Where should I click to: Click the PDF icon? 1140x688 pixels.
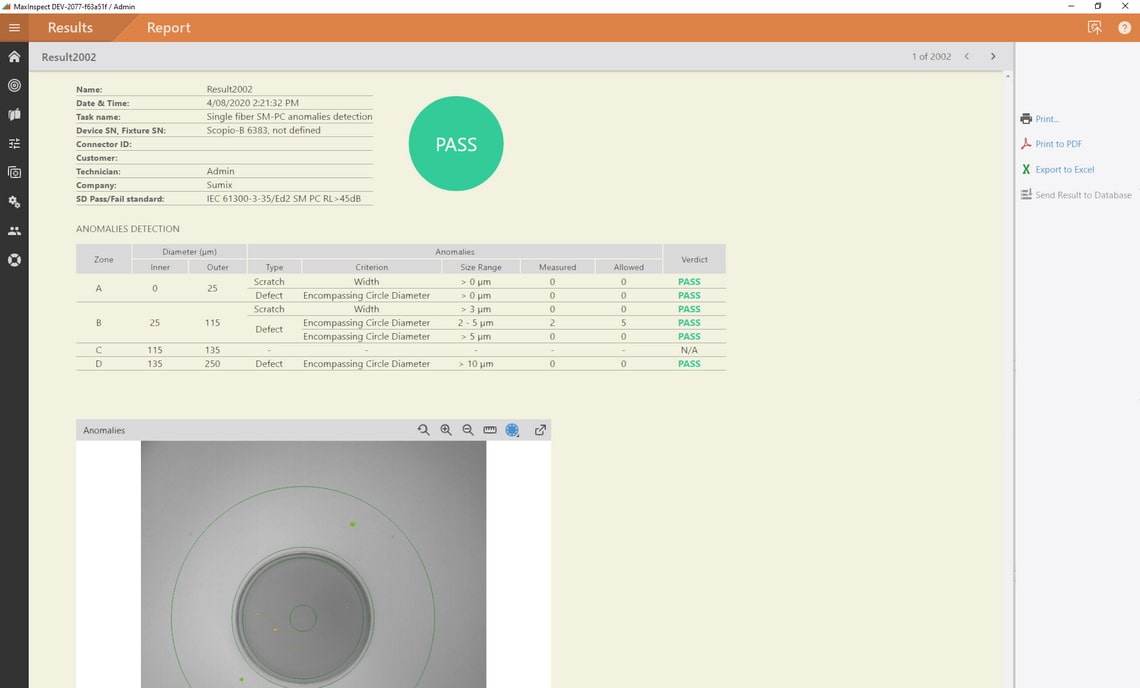pyautogui.click(x=1026, y=144)
